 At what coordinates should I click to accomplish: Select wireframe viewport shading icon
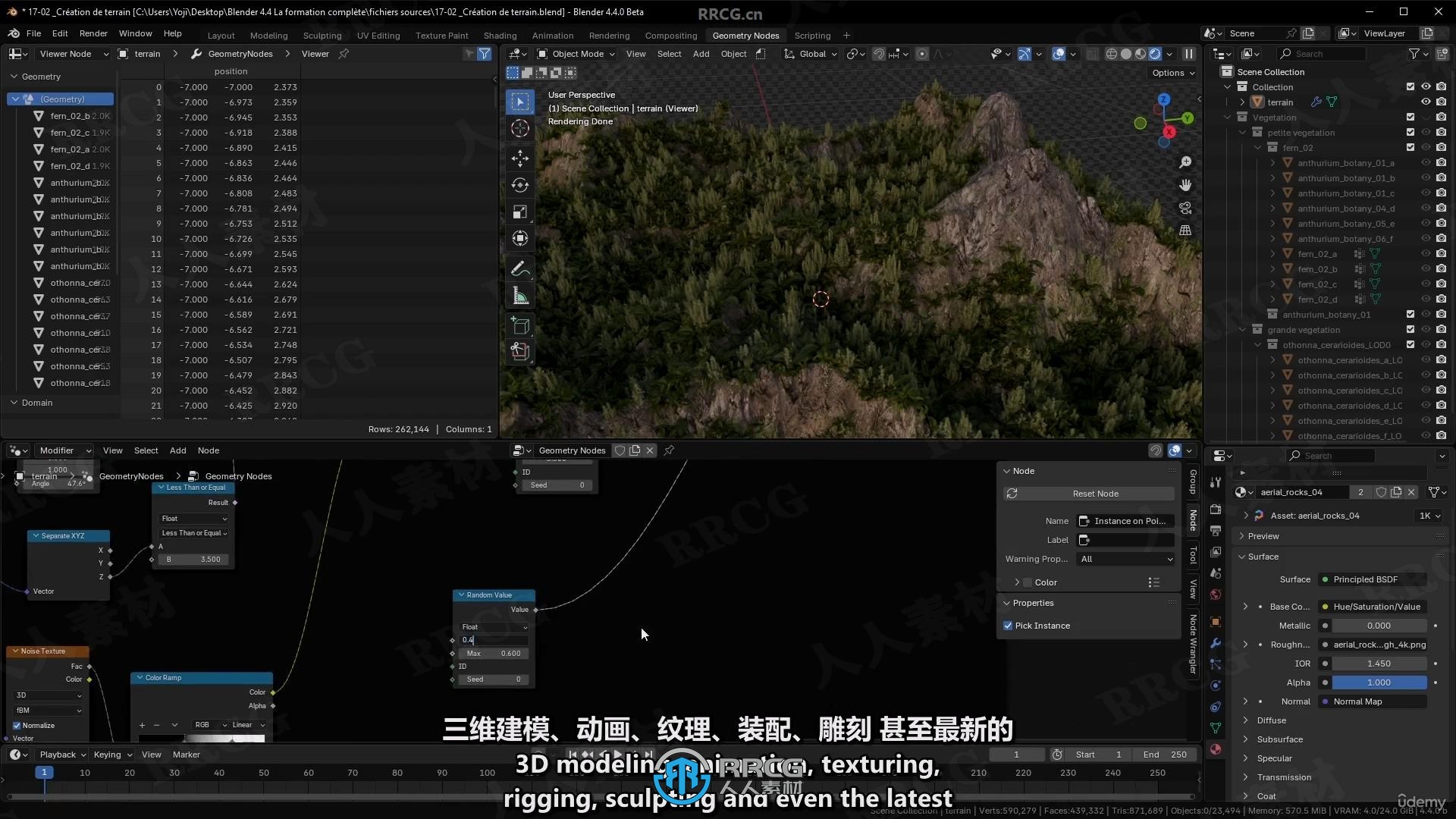pos(1112,54)
